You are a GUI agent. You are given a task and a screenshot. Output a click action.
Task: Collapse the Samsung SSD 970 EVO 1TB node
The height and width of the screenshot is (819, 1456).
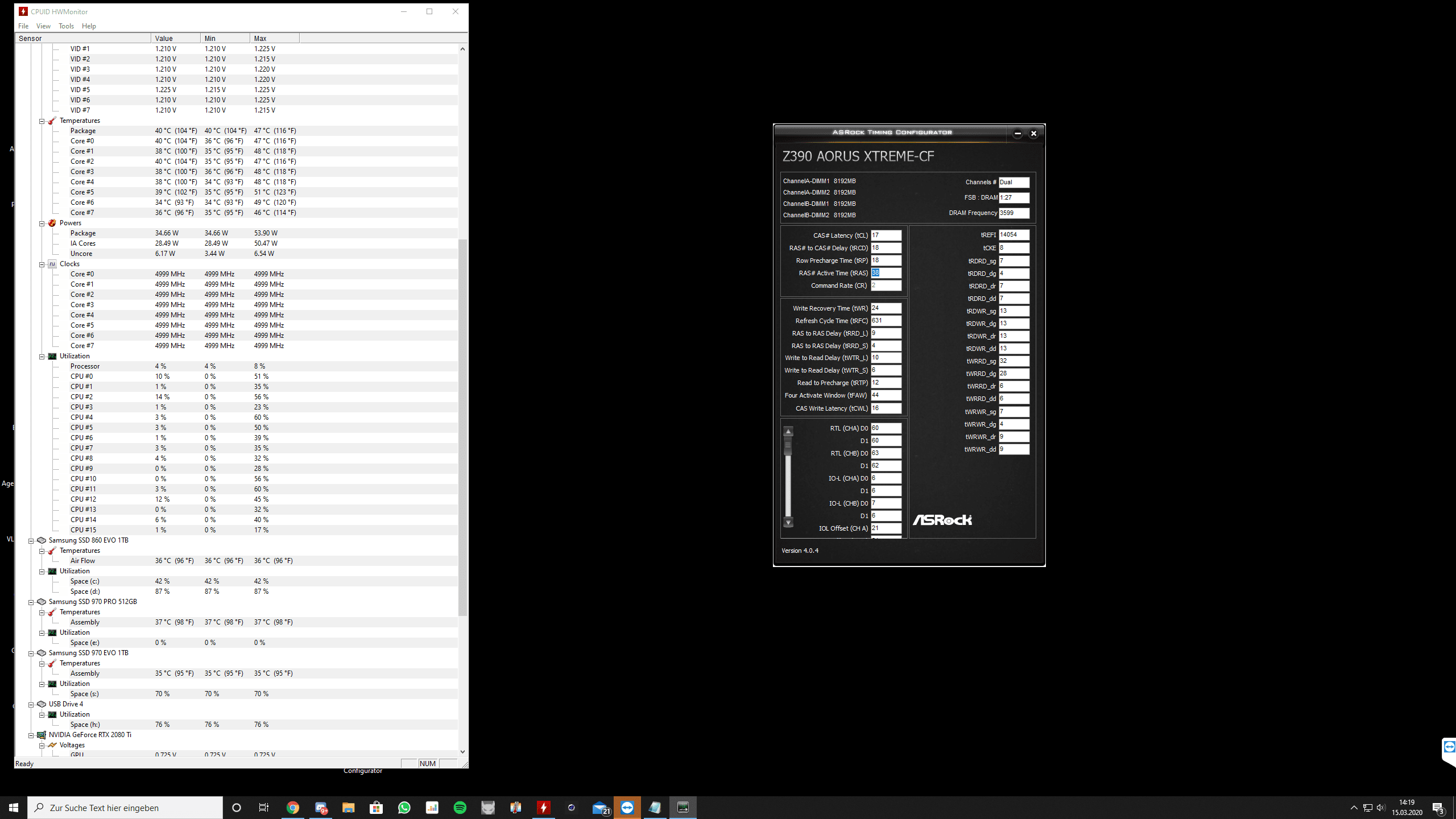tap(31, 653)
